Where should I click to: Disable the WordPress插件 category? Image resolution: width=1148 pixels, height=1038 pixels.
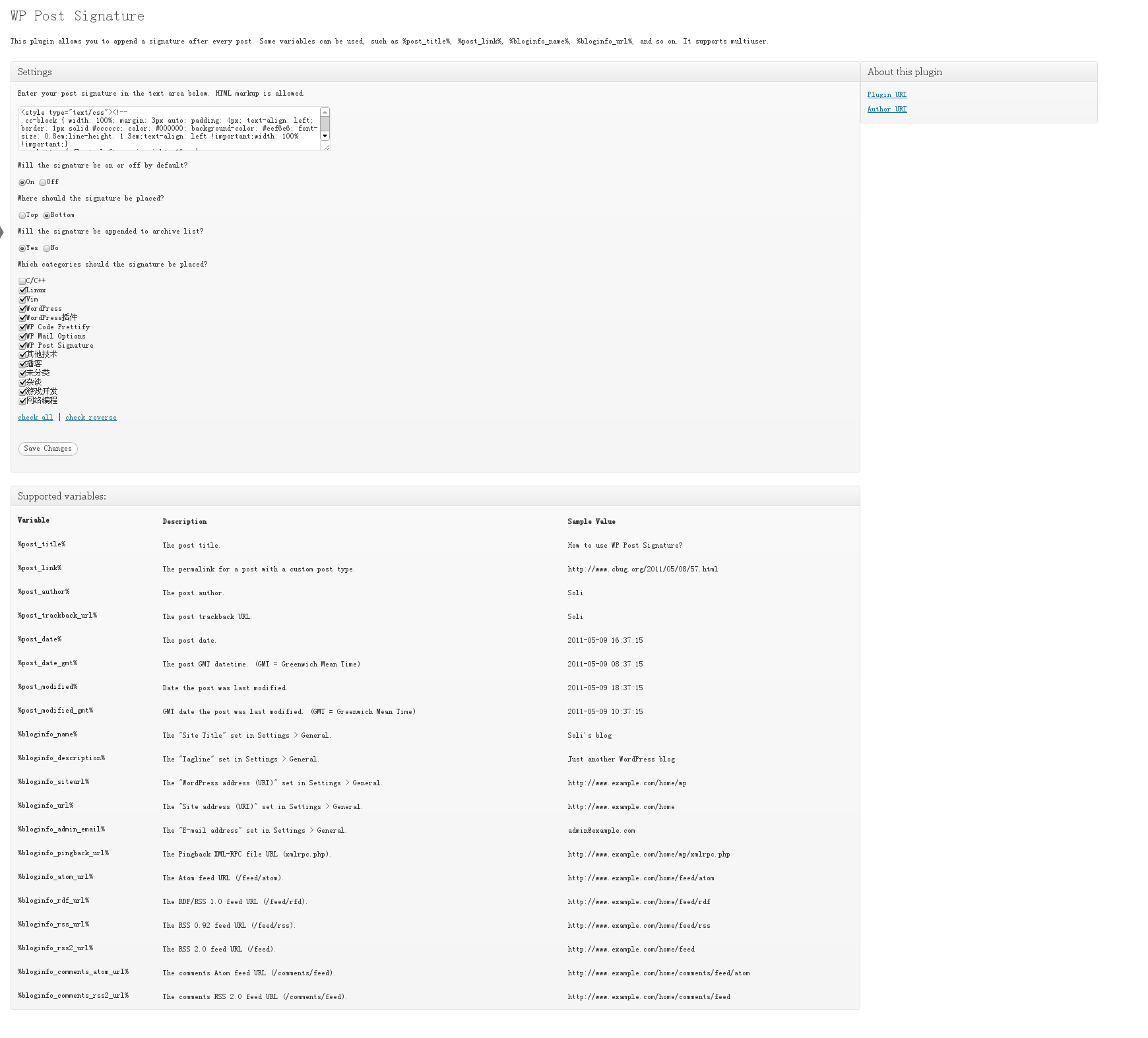click(x=22, y=318)
